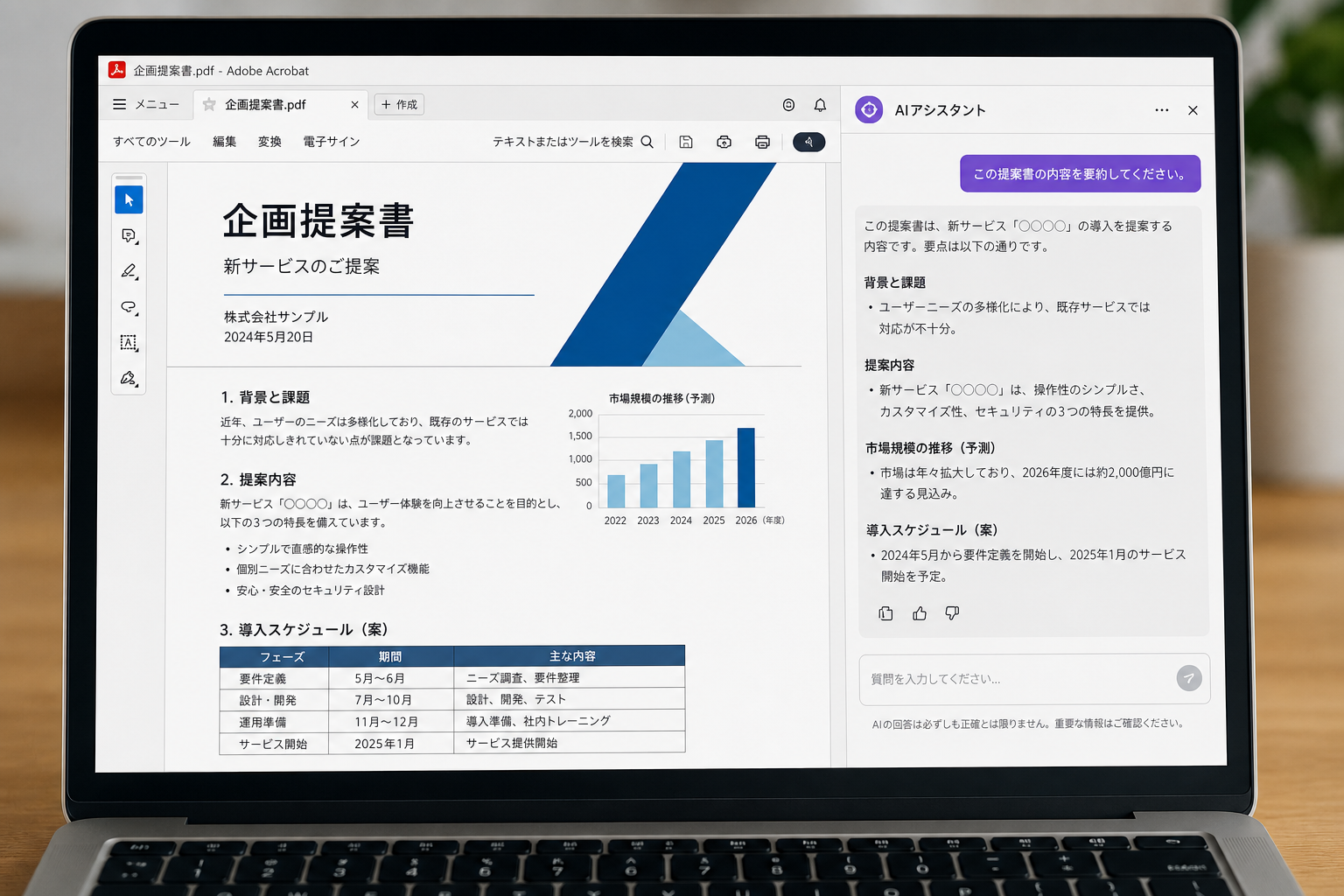Click the search magnifier icon

(x=647, y=142)
